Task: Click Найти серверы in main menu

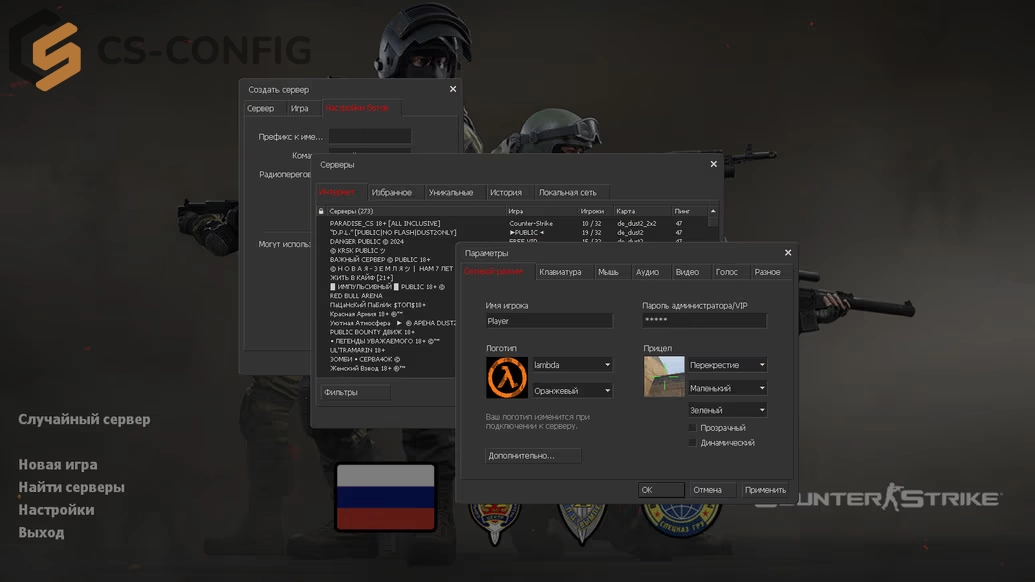Action: click(71, 487)
